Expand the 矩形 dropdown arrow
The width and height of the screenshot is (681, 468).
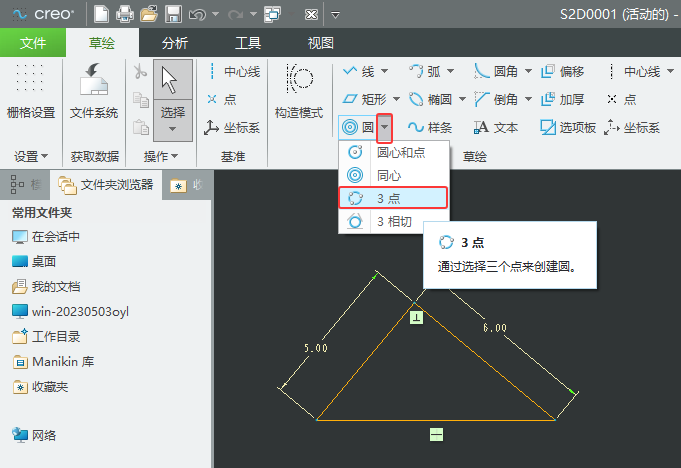tap(396, 99)
